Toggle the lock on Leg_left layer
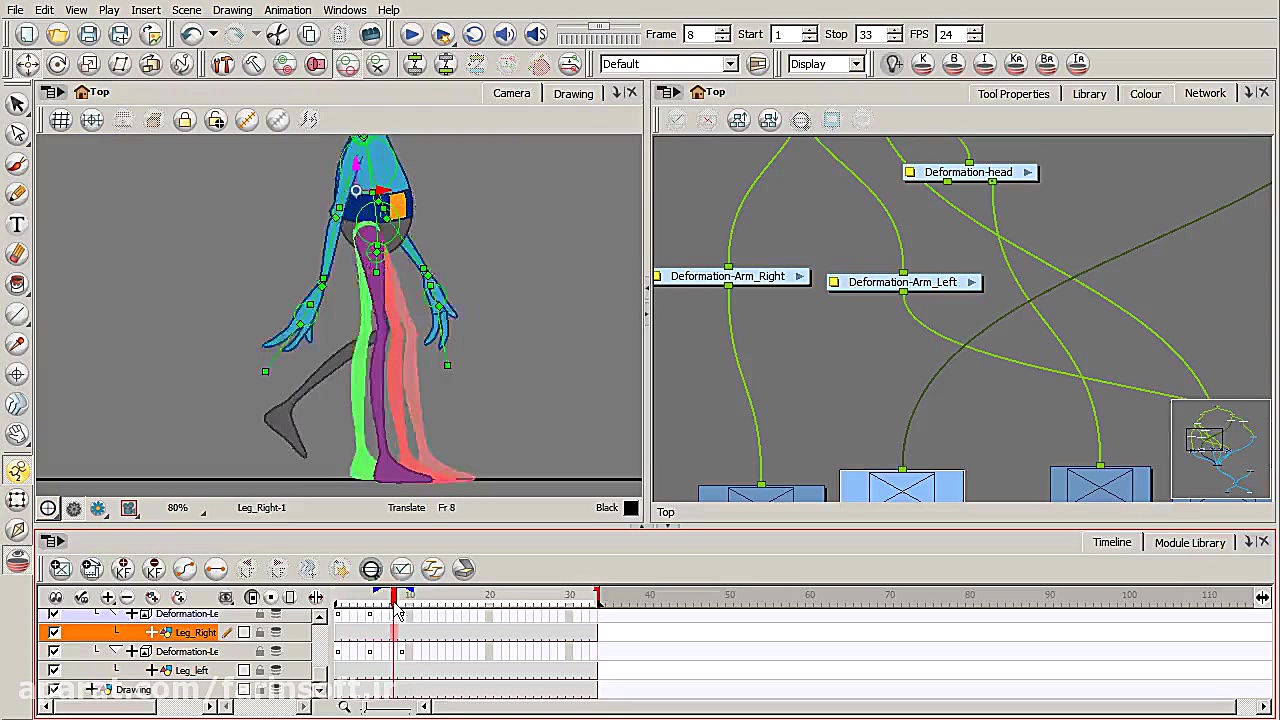The image size is (1280, 720). [x=260, y=670]
